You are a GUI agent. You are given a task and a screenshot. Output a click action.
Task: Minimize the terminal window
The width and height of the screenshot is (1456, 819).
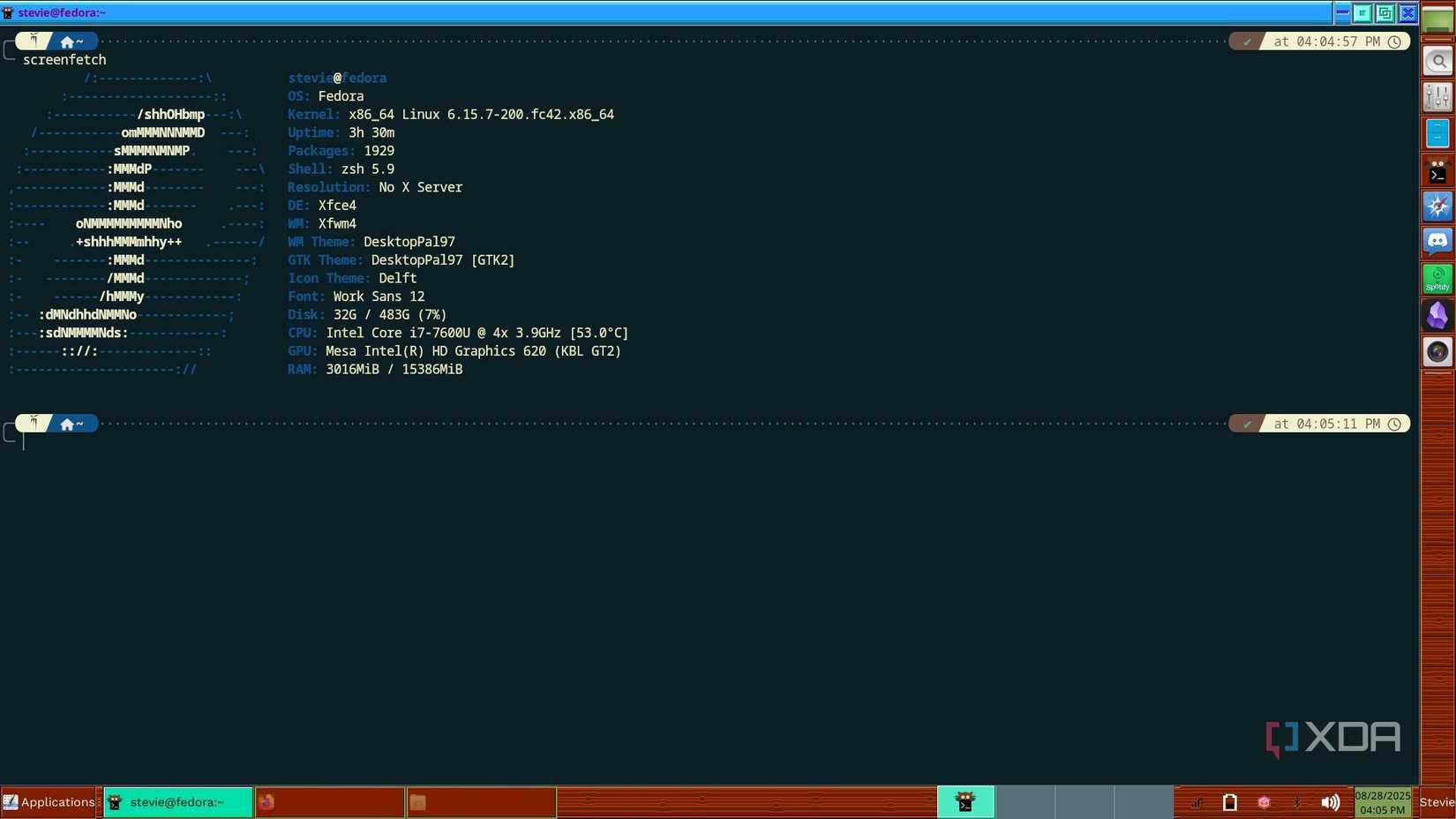pos(1342,12)
